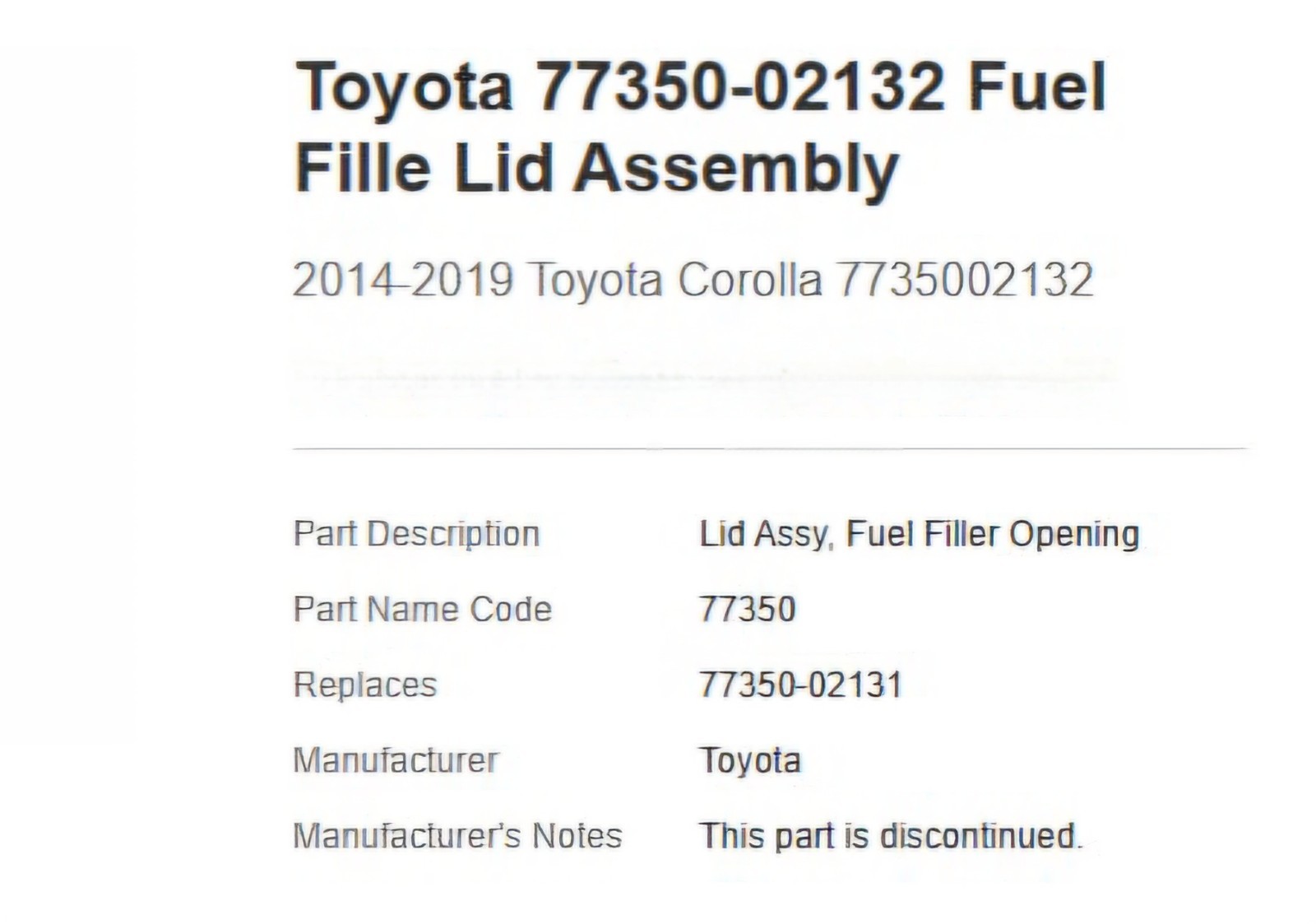Image resolution: width=1316 pixels, height=924 pixels.
Task: Click the word "discontinued" in the notes
Action: point(978,837)
